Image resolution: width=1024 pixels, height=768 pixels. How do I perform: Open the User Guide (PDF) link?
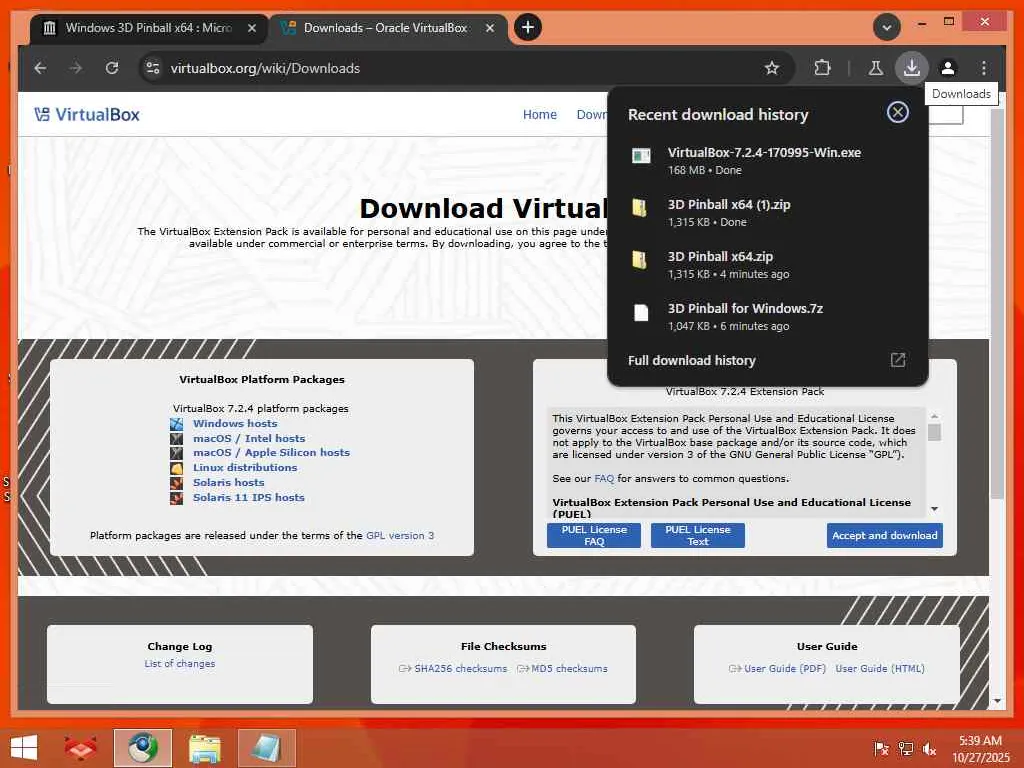tap(785, 669)
